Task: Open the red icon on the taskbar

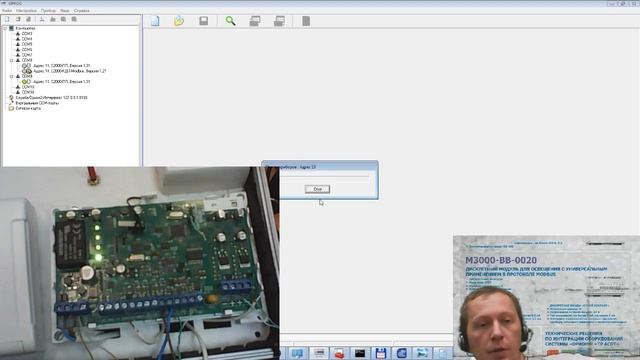Action: pyautogui.click(x=339, y=353)
